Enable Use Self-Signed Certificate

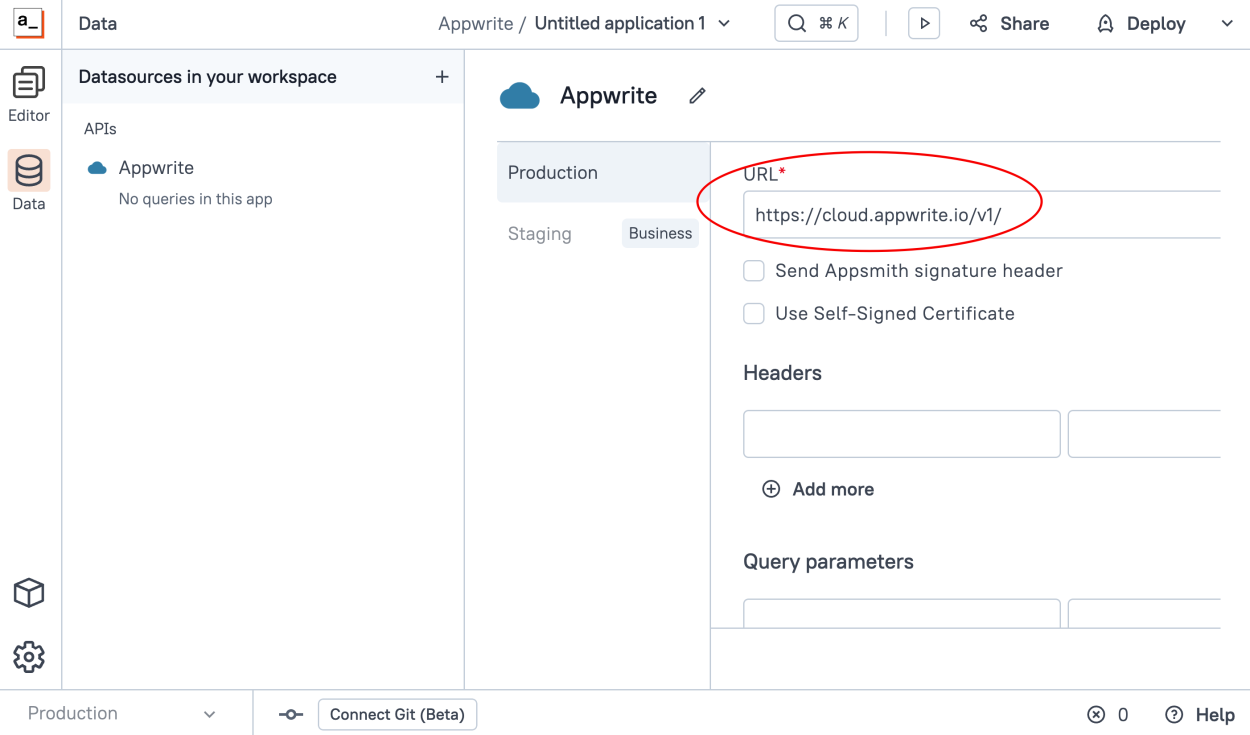(753, 313)
